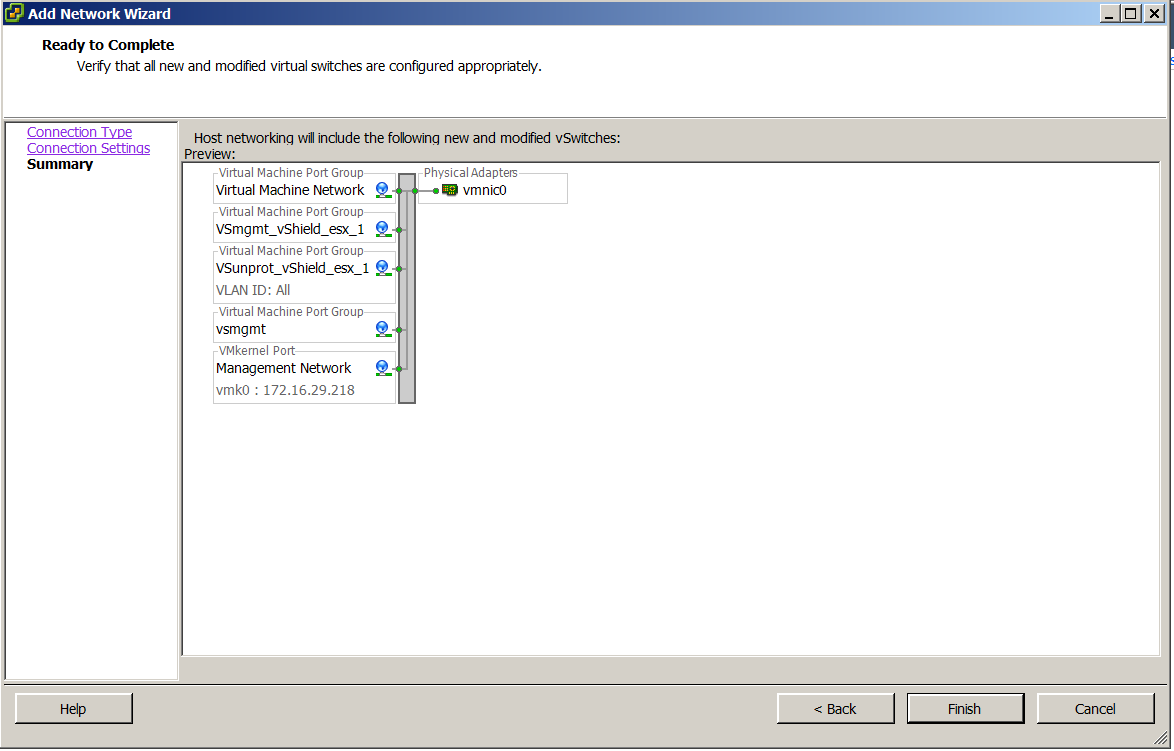
Task: Click the vmnic0 network adapter icon
Action: coord(450,190)
